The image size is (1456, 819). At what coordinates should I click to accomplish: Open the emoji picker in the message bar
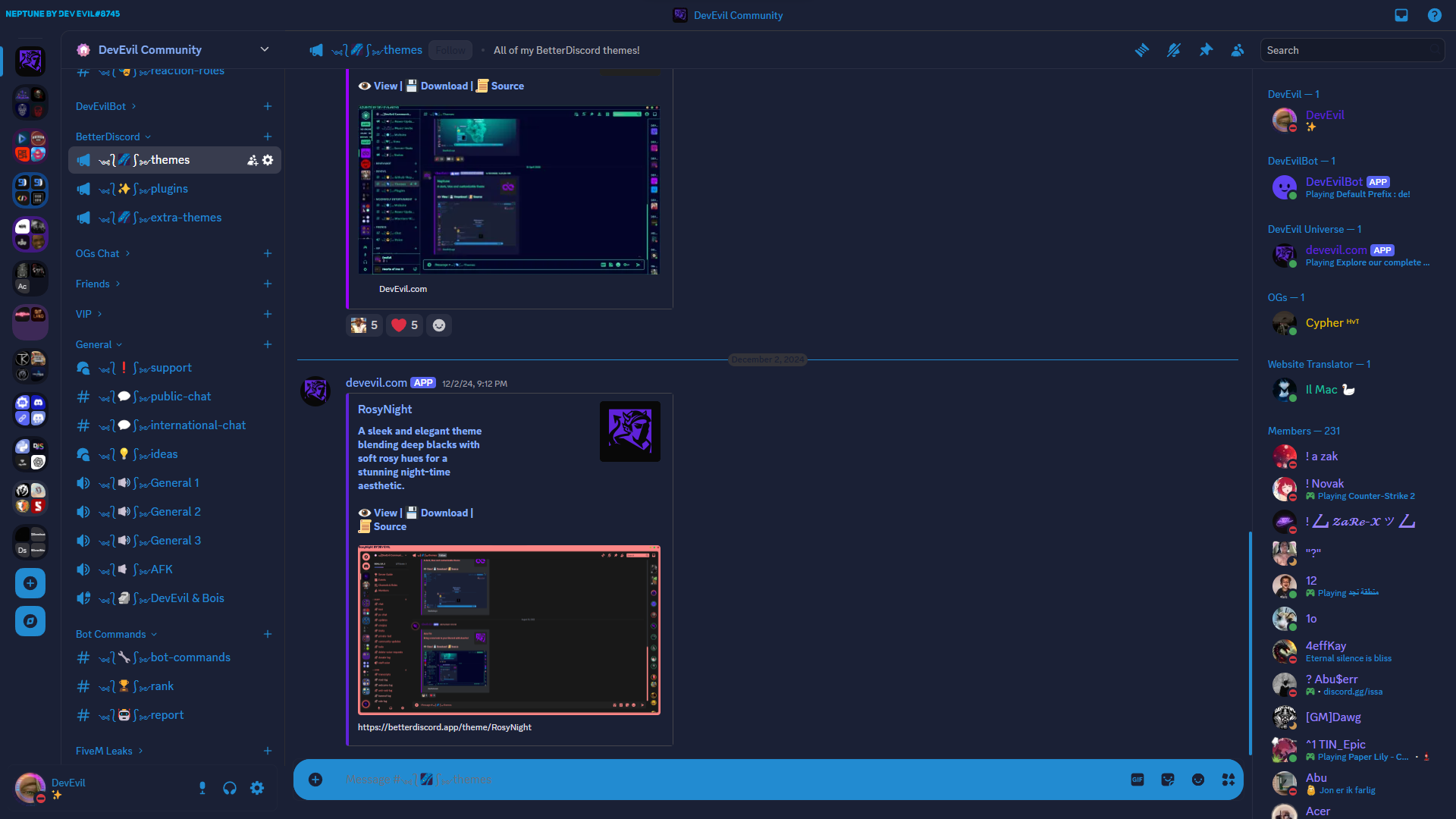(1198, 780)
